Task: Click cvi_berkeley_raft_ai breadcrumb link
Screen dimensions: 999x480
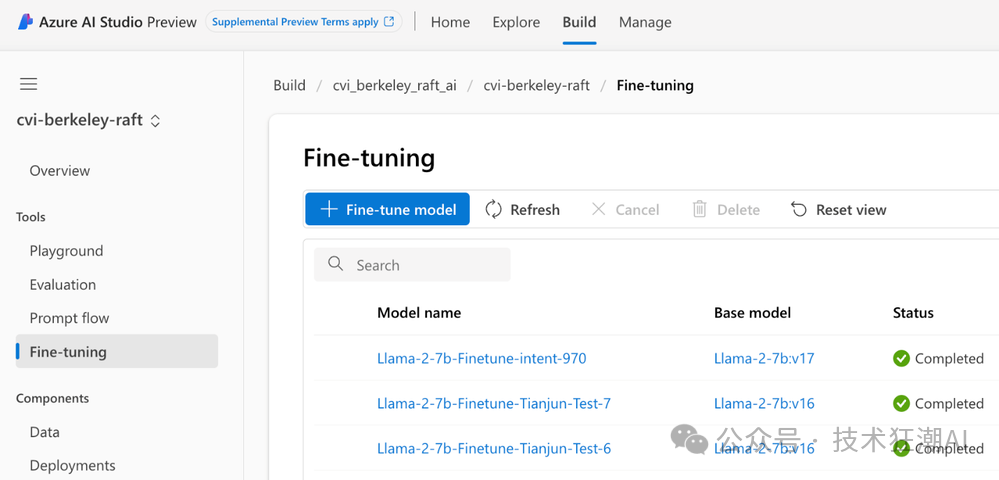Action: coord(394,85)
